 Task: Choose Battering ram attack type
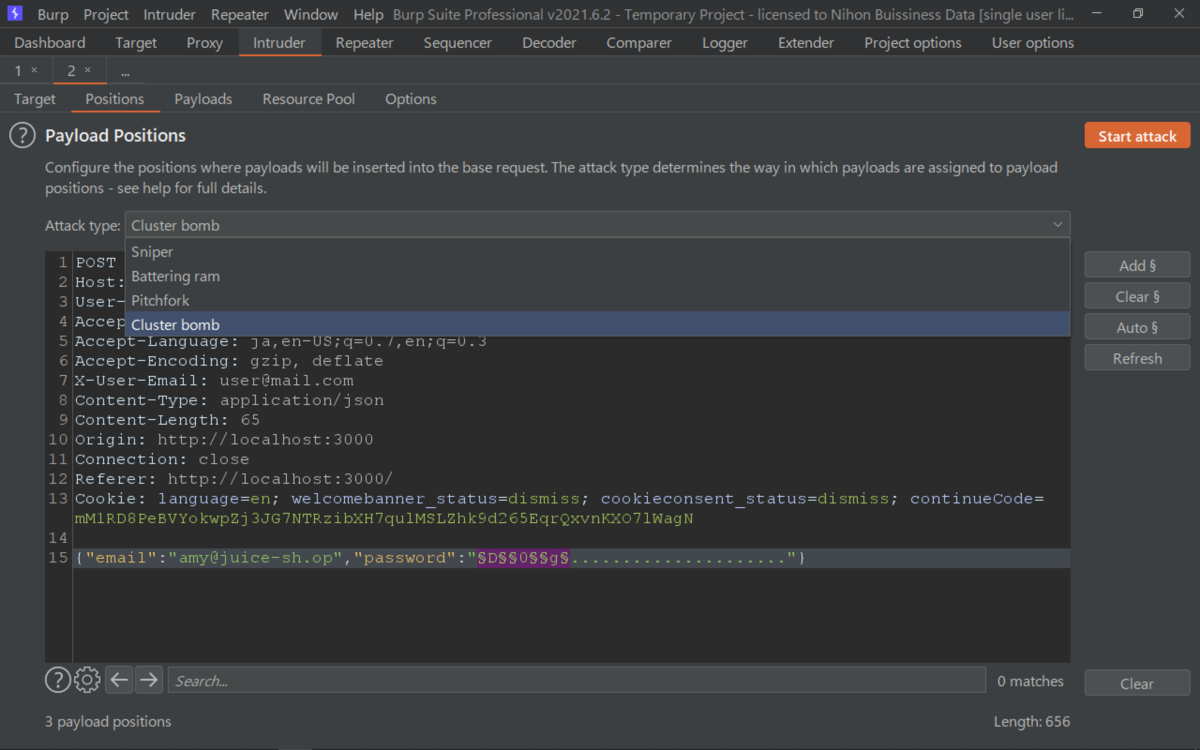click(597, 276)
